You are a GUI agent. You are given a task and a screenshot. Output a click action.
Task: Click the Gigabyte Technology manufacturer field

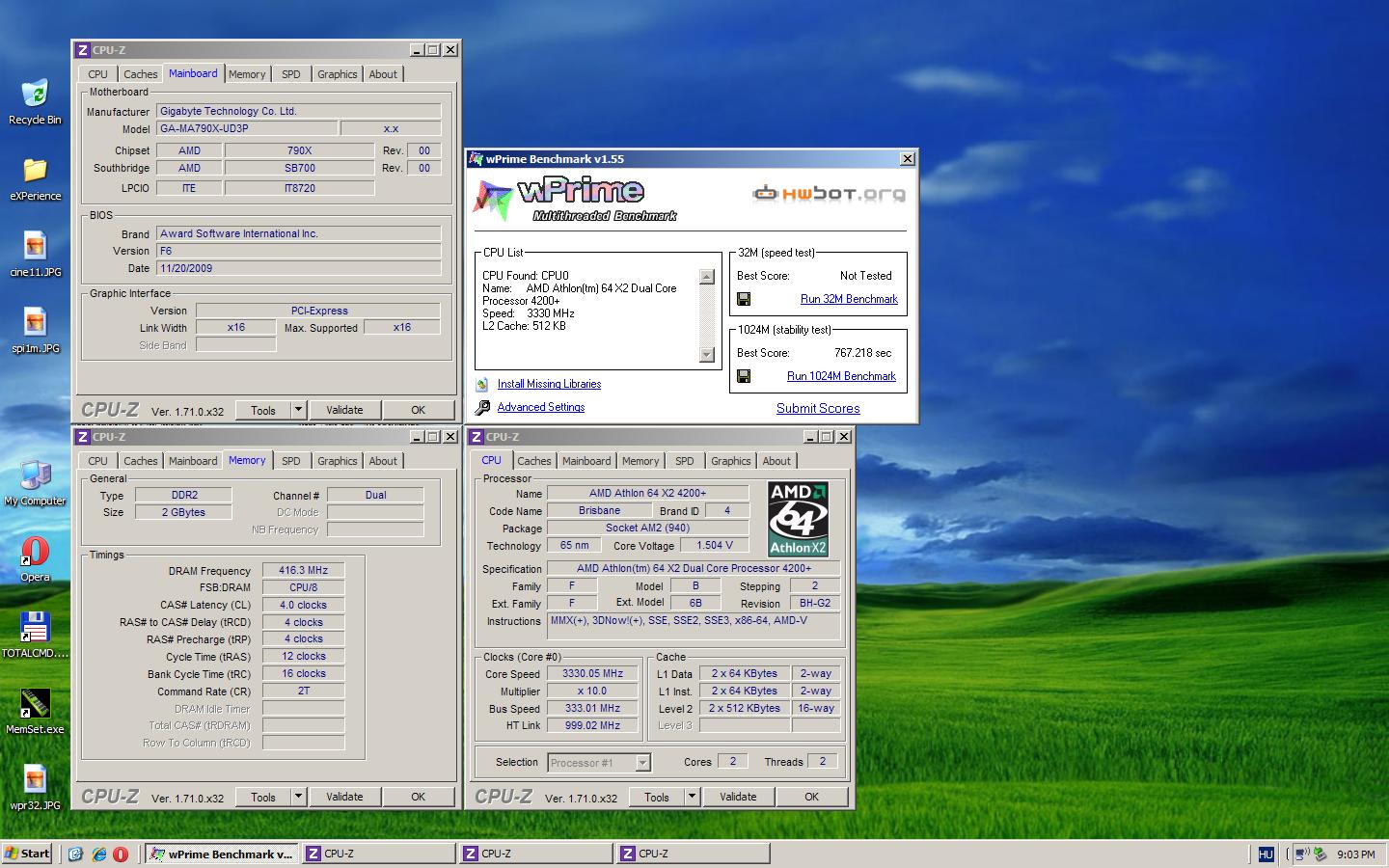click(x=298, y=111)
